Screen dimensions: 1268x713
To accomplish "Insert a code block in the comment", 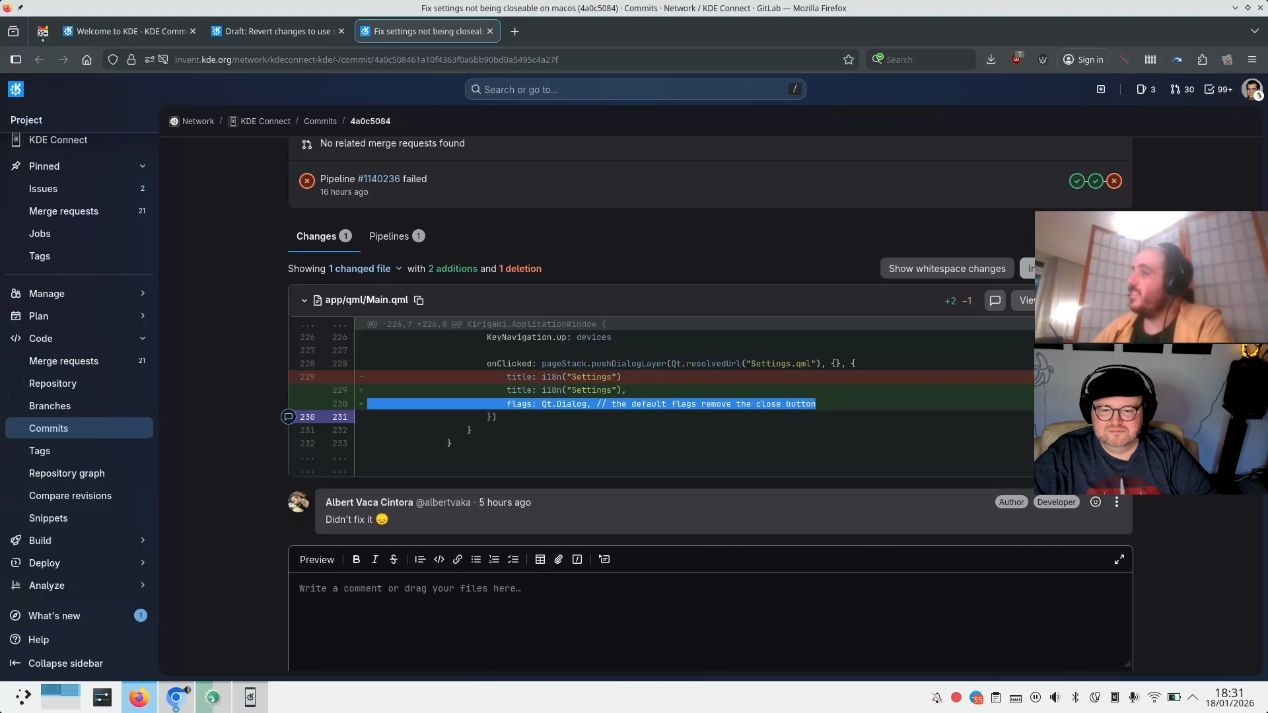I will (439, 559).
